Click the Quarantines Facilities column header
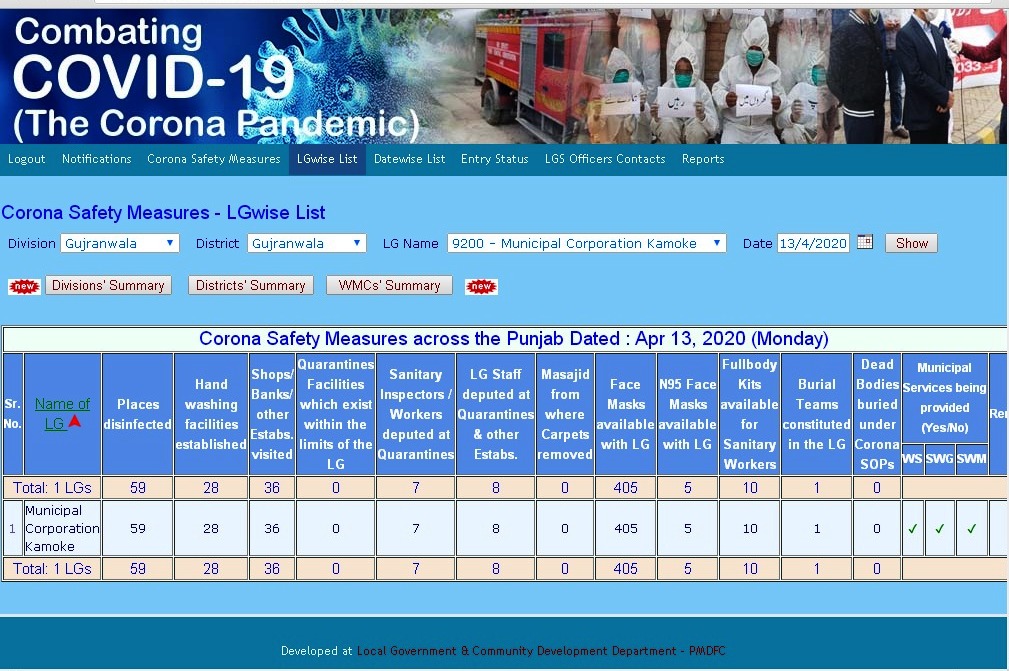Image resolution: width=1009 pixels, height=671 pixels. (x=335, y=414)
